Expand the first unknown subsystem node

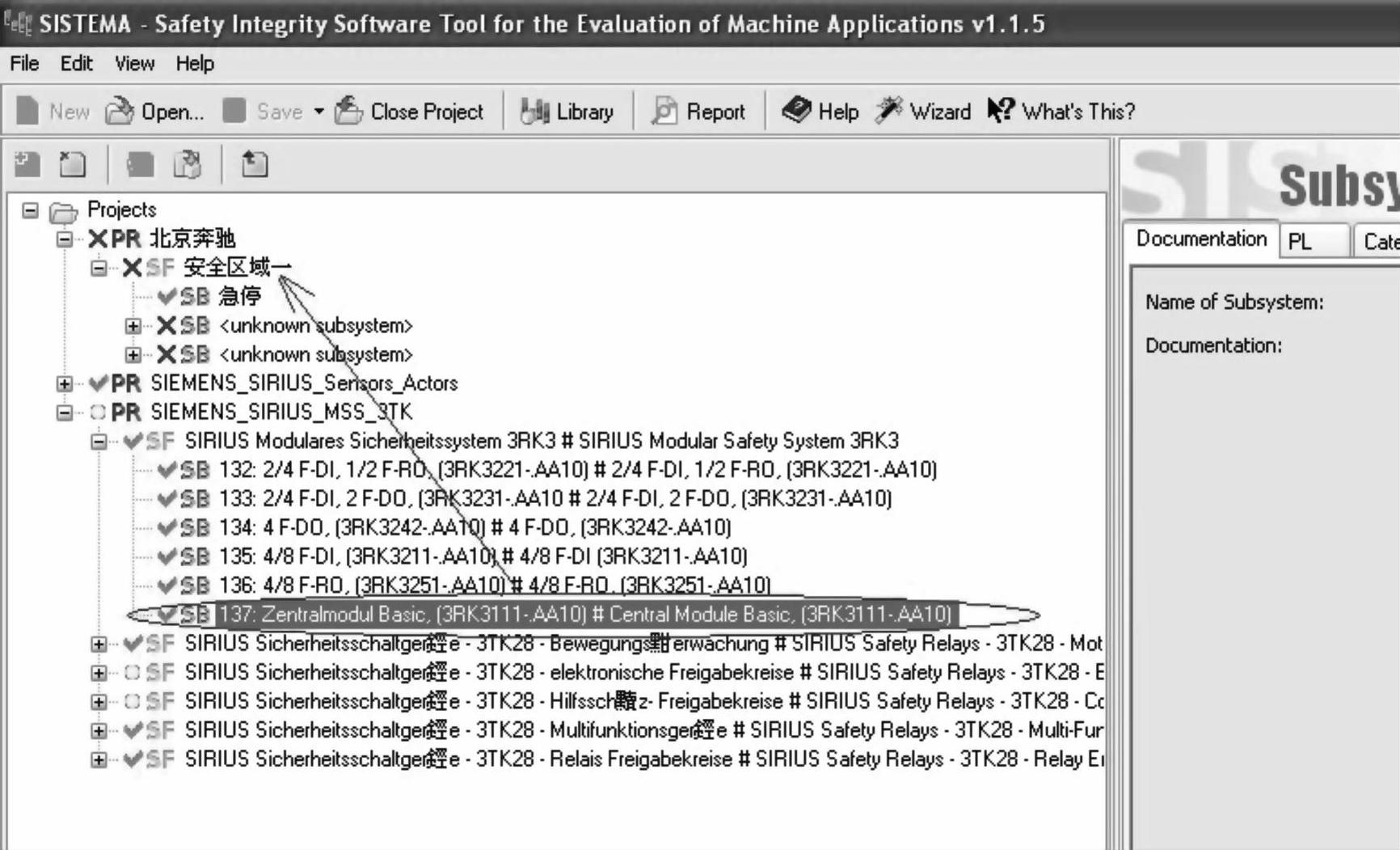coord(133,326)
